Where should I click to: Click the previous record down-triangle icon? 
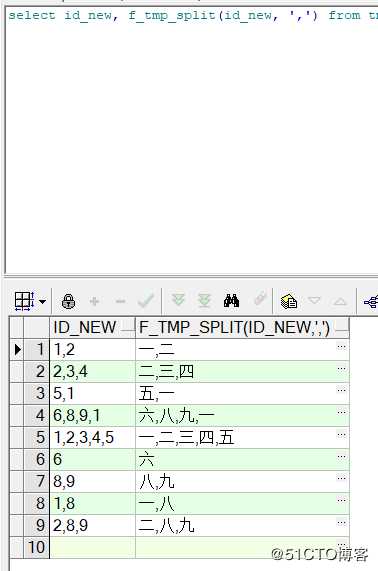314,301
